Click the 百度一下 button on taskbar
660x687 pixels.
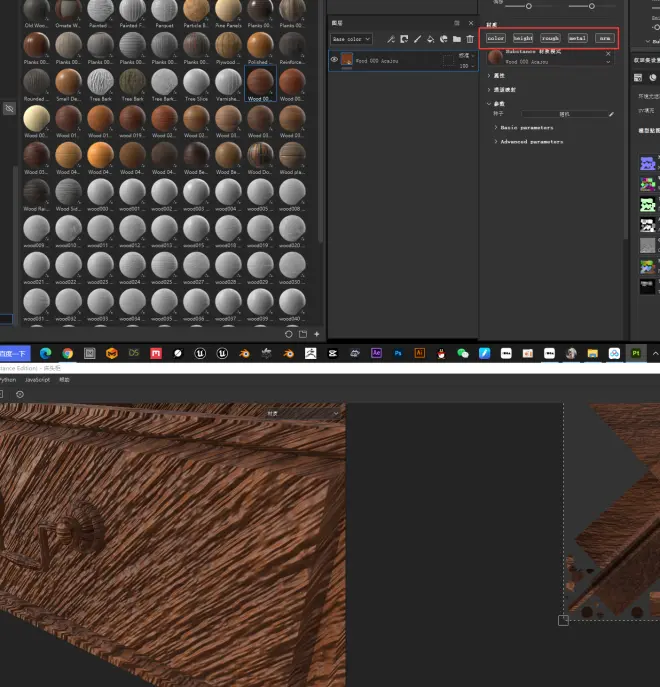tap(15, 353)
